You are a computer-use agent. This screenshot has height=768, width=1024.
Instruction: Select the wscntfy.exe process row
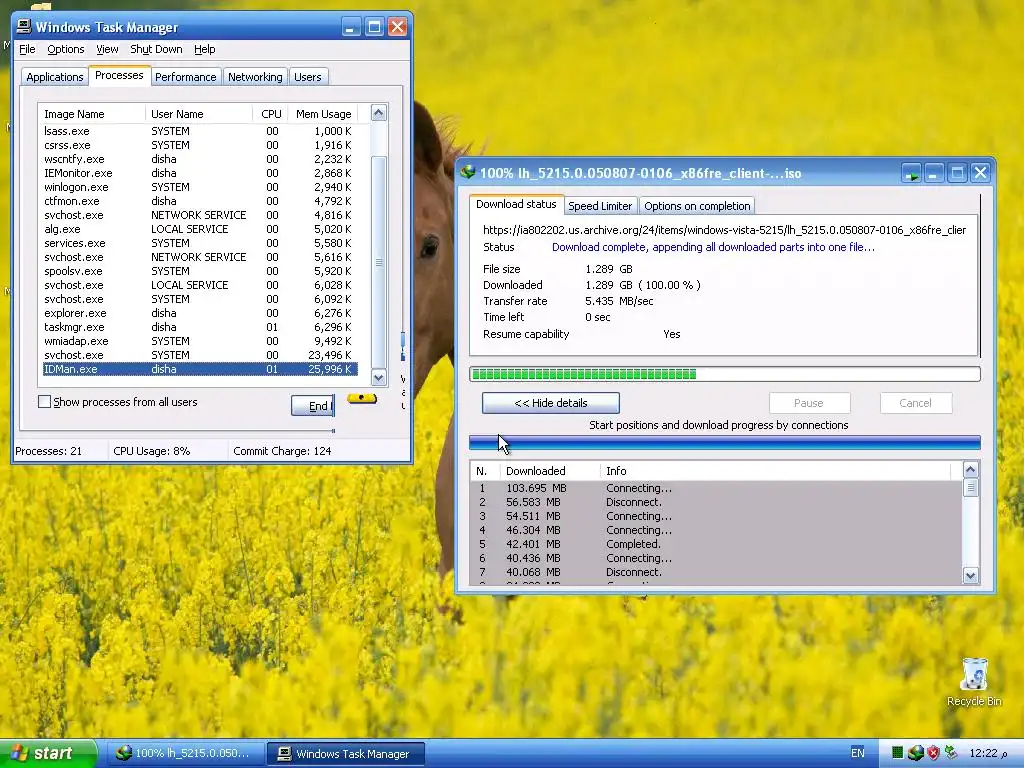[x=200, y=159]
